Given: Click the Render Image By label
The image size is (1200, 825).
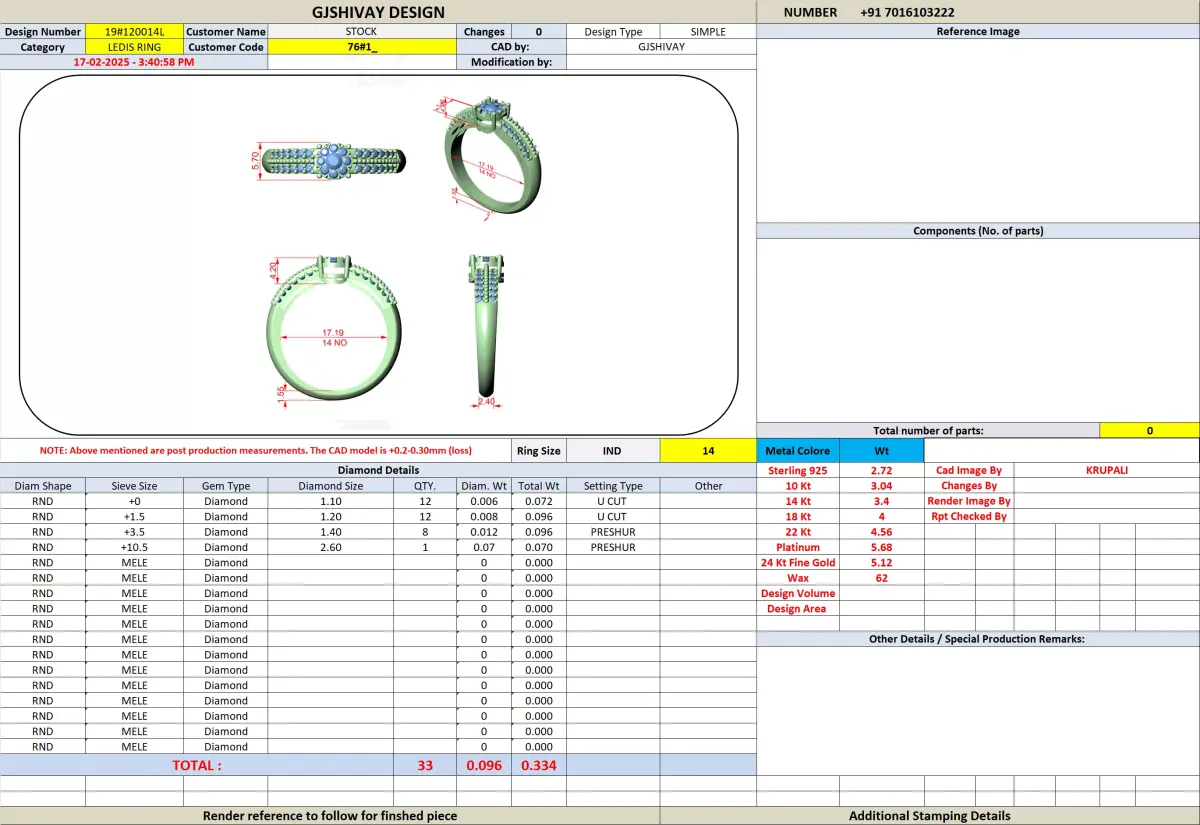Looking at the screenshot, I should pyautogui.click(x=968, y=501).
